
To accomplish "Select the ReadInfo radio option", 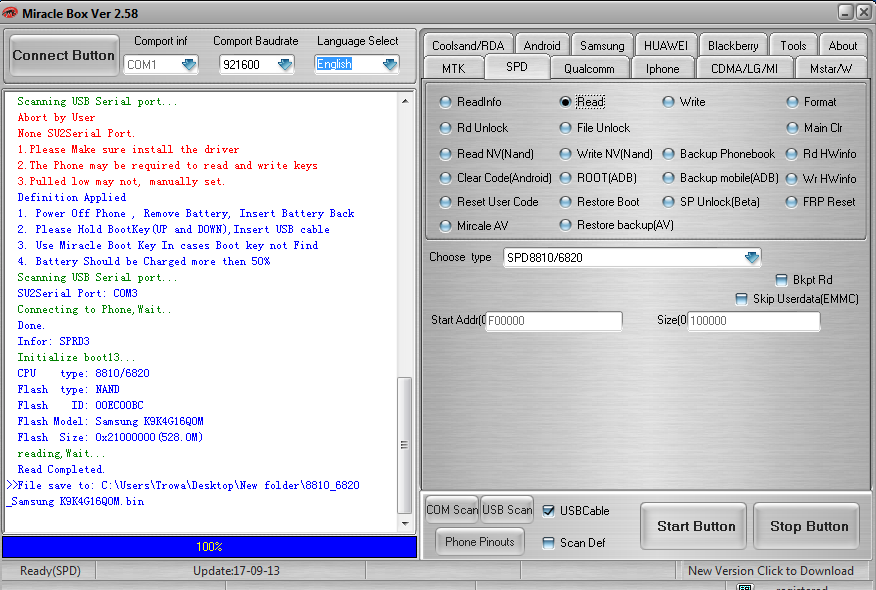I will click(445, 102).
